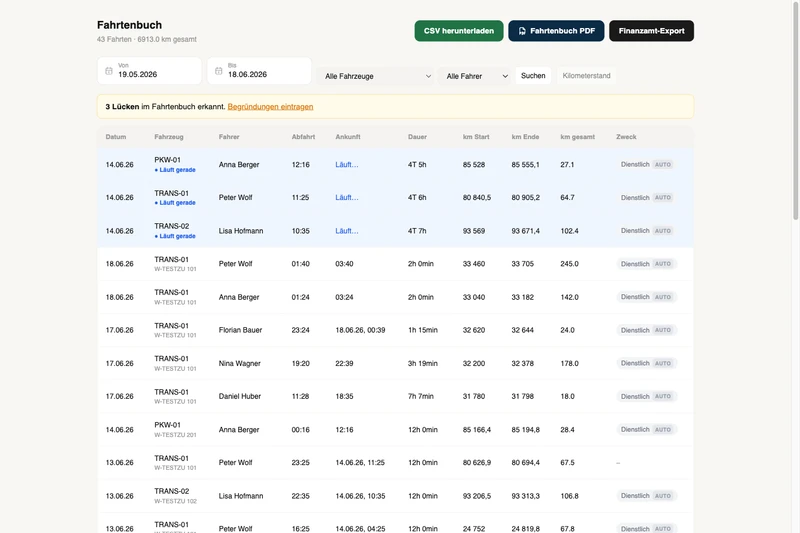Click km gesamt value 106.8
This screenshot has height=533, width=800.
tap(569, 496)
